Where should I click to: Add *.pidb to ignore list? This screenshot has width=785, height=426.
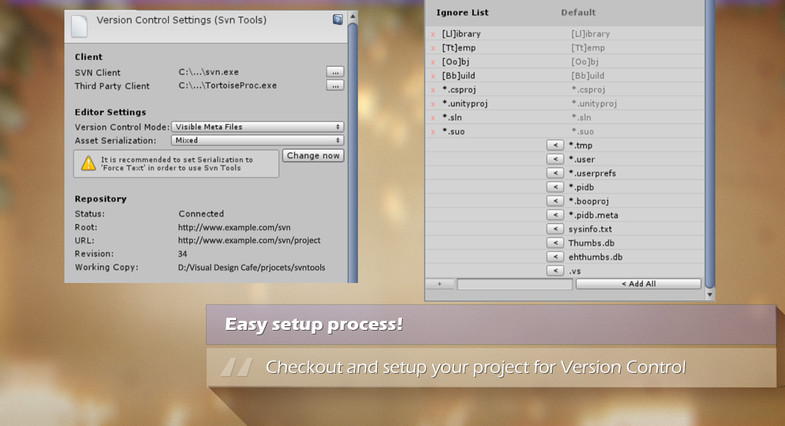[x=555, y=187]
